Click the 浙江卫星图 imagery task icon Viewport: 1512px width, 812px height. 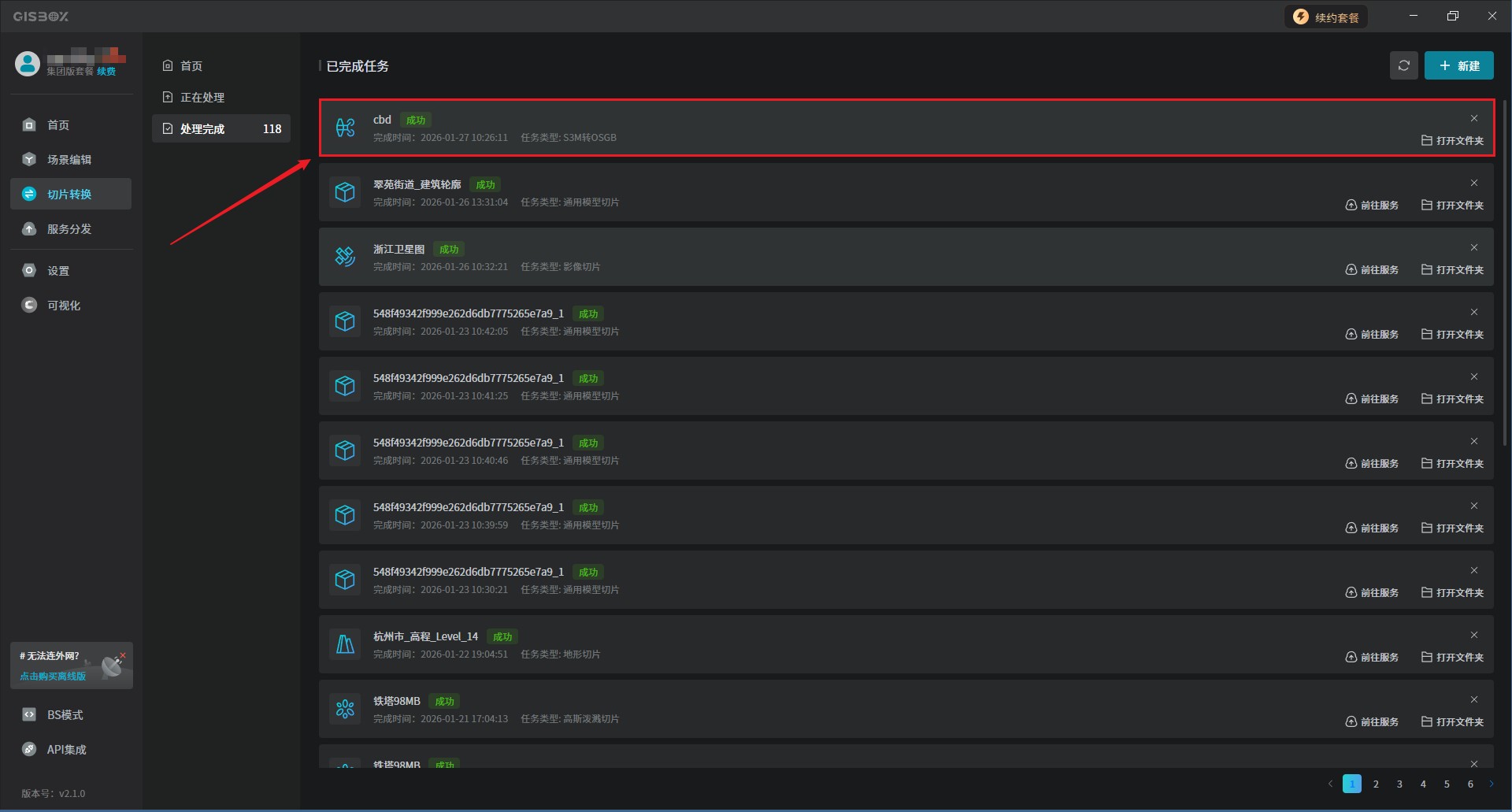345,257
